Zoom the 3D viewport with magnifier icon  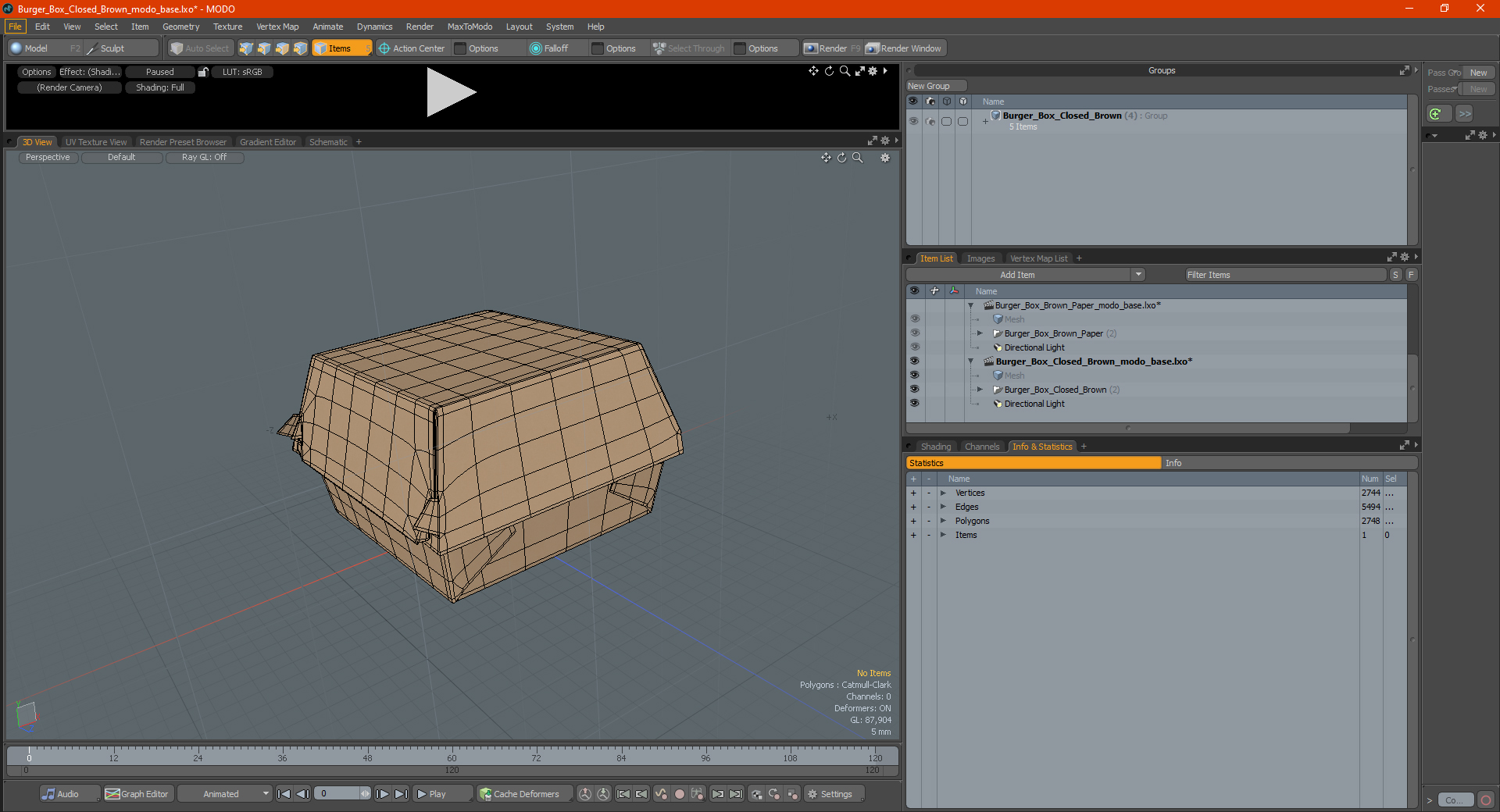point(858,158)
